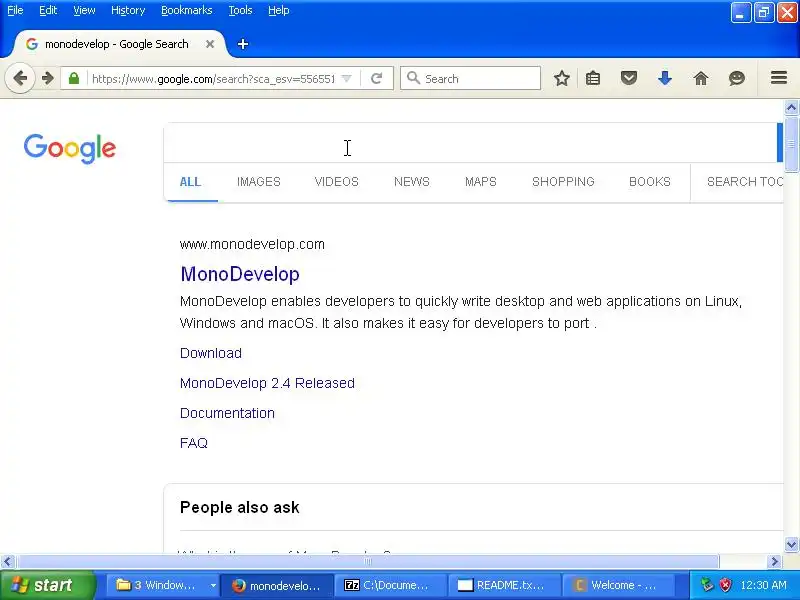Go back with the back arrow button

[20, 79]
